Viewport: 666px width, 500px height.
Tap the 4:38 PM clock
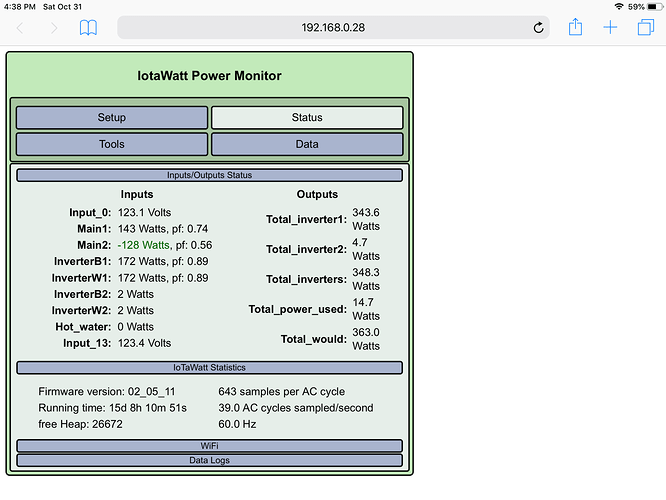tap(20, 7)
